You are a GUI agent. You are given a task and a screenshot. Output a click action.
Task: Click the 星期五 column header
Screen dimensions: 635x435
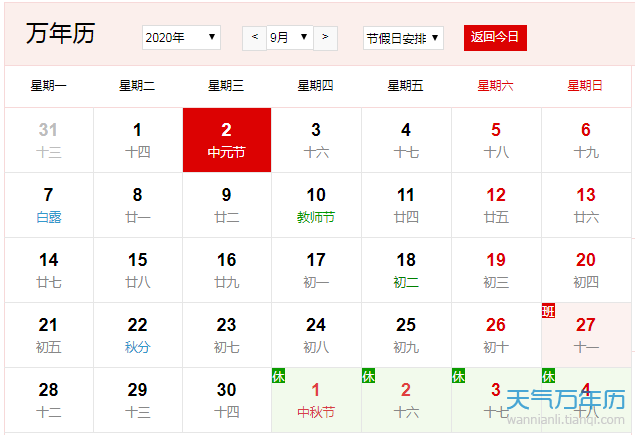[405, 86]
